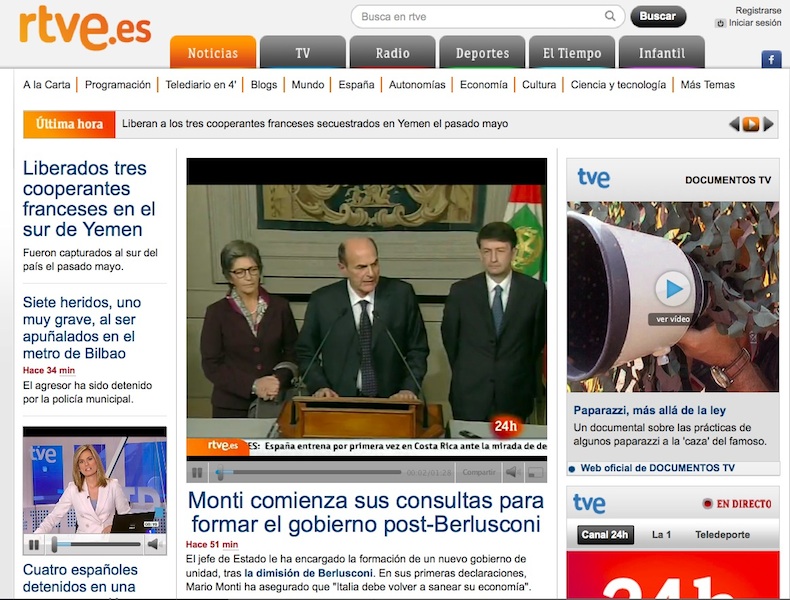The height and width of the screenshot is (600, 790).
Task: Select the Canal 24h live tab
Action: (605, 535)
